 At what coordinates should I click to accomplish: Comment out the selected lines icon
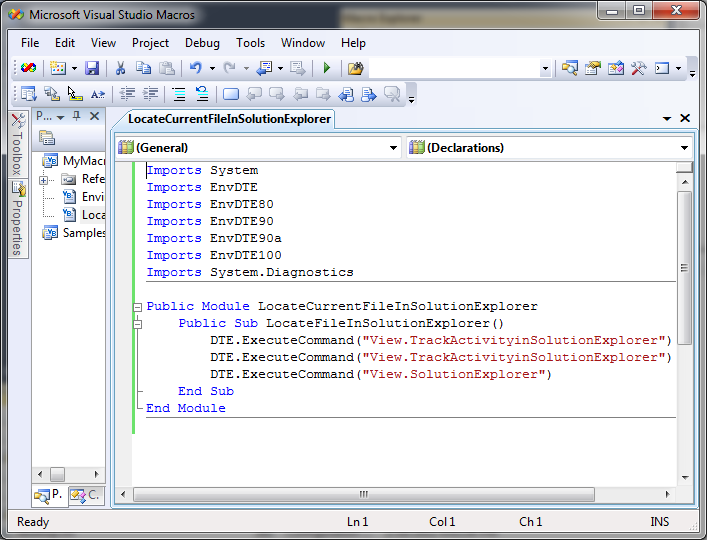click(179, 94)
